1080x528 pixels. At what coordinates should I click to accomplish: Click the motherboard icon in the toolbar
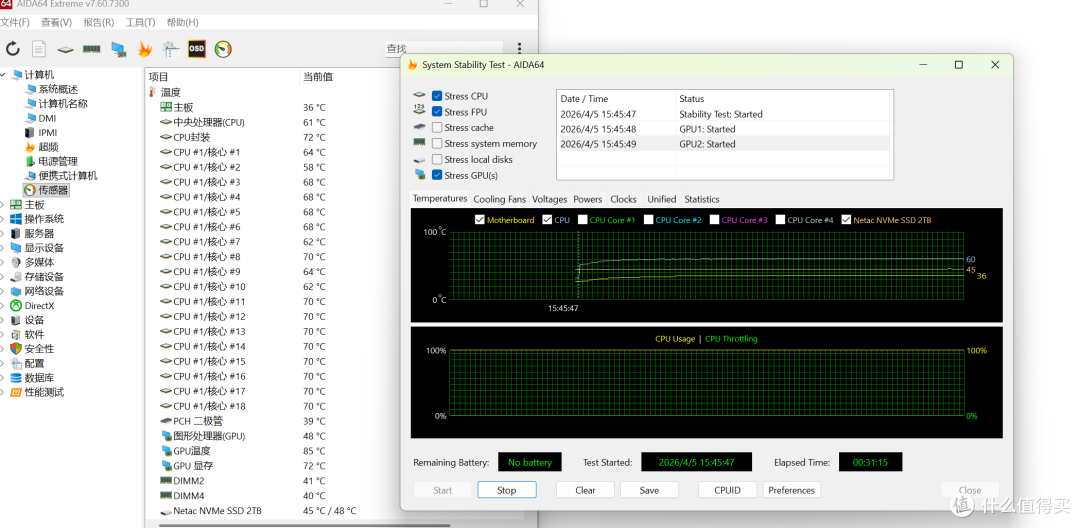click(x=65, y=50)
